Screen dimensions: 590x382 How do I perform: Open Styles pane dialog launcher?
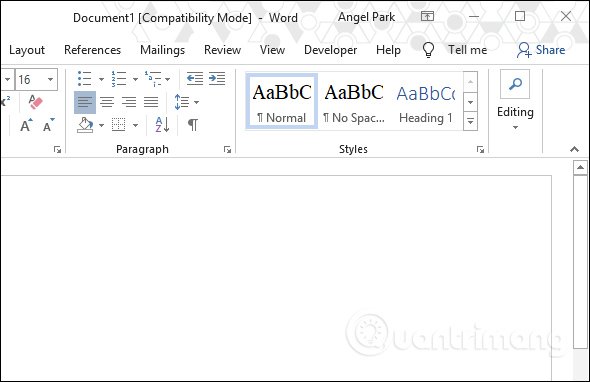(480, 150)
